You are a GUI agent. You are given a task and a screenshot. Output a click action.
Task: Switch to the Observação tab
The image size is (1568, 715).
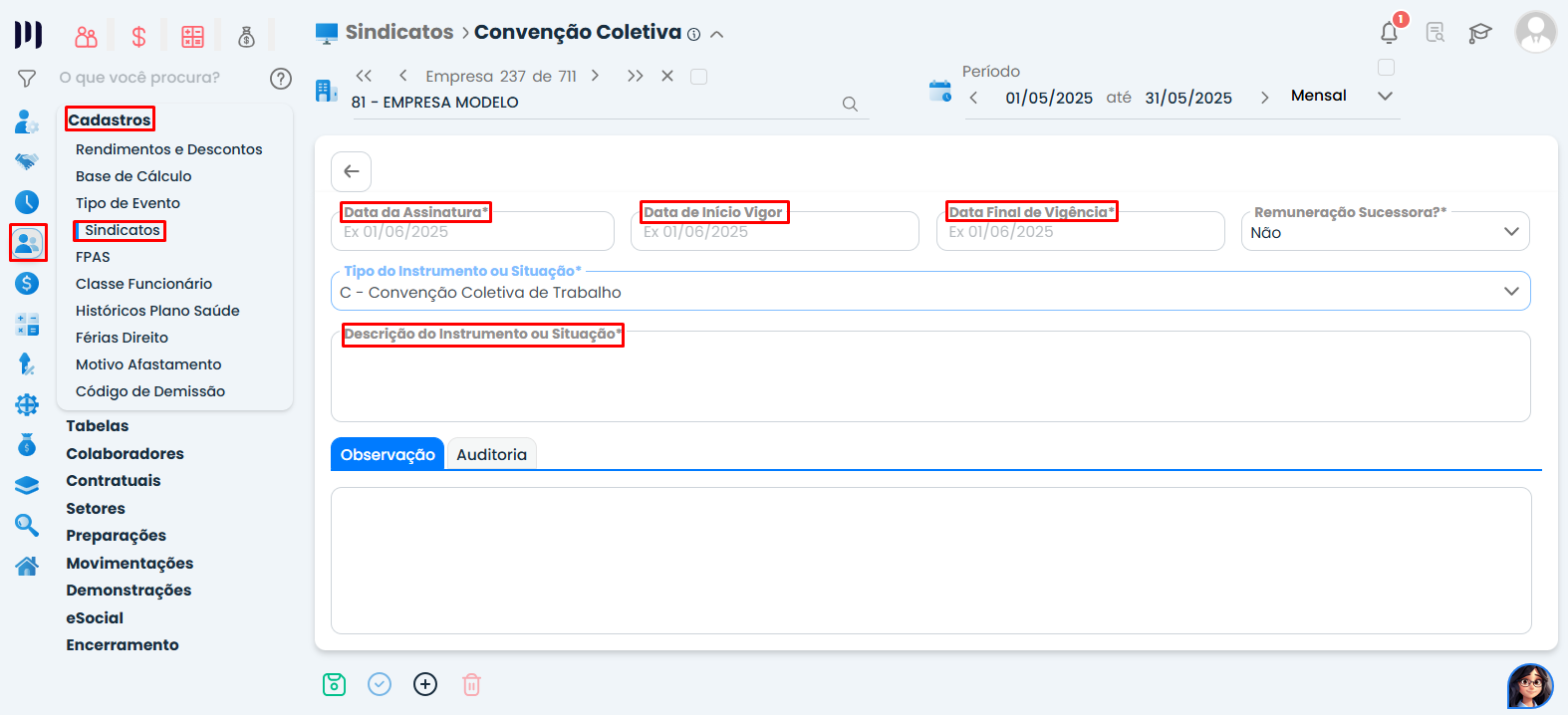[388, 454]
